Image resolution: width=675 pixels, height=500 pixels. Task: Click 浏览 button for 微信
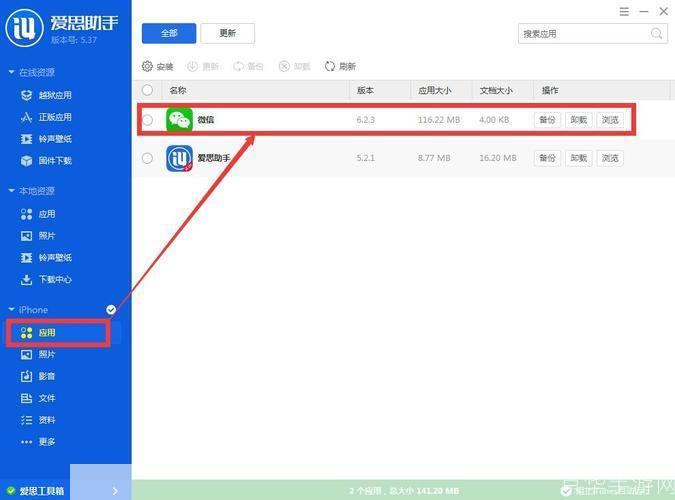click(610, 120)
